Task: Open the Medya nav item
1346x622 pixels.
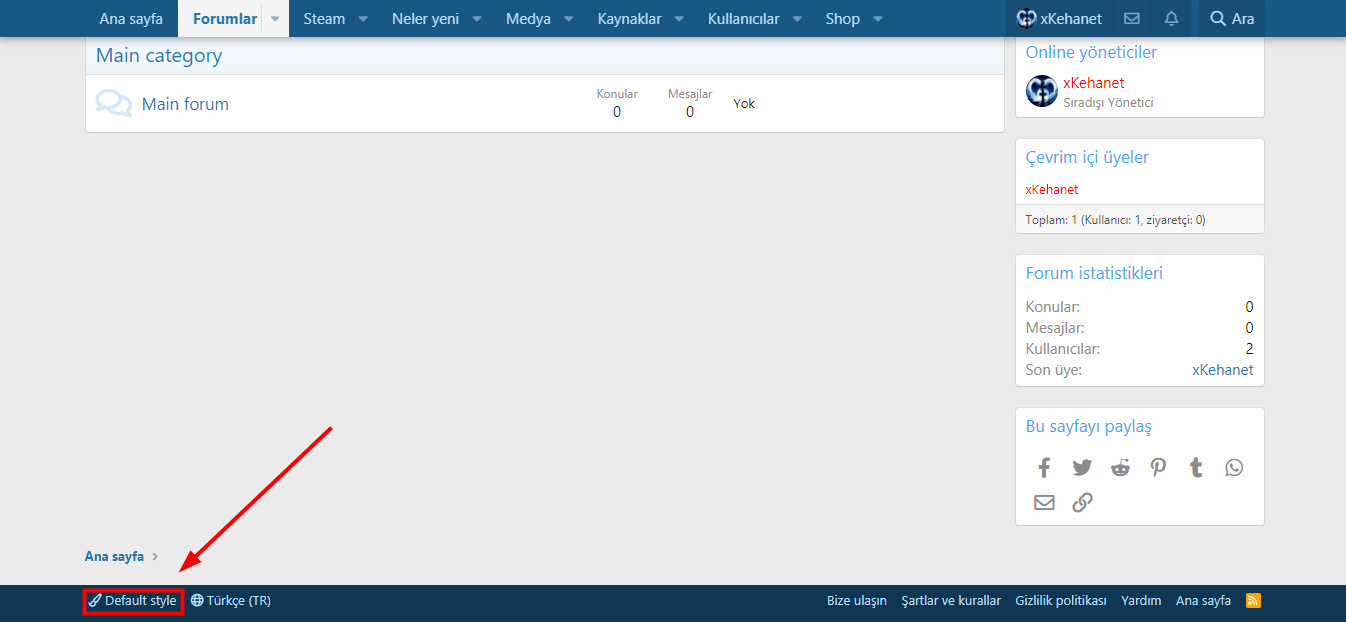Action: point(528,19)
